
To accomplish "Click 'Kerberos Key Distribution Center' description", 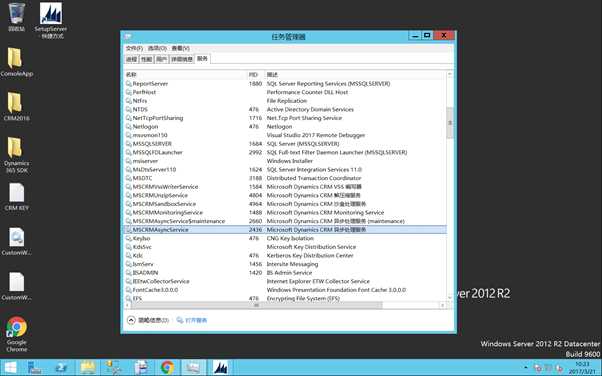I will tap(310, 255).
